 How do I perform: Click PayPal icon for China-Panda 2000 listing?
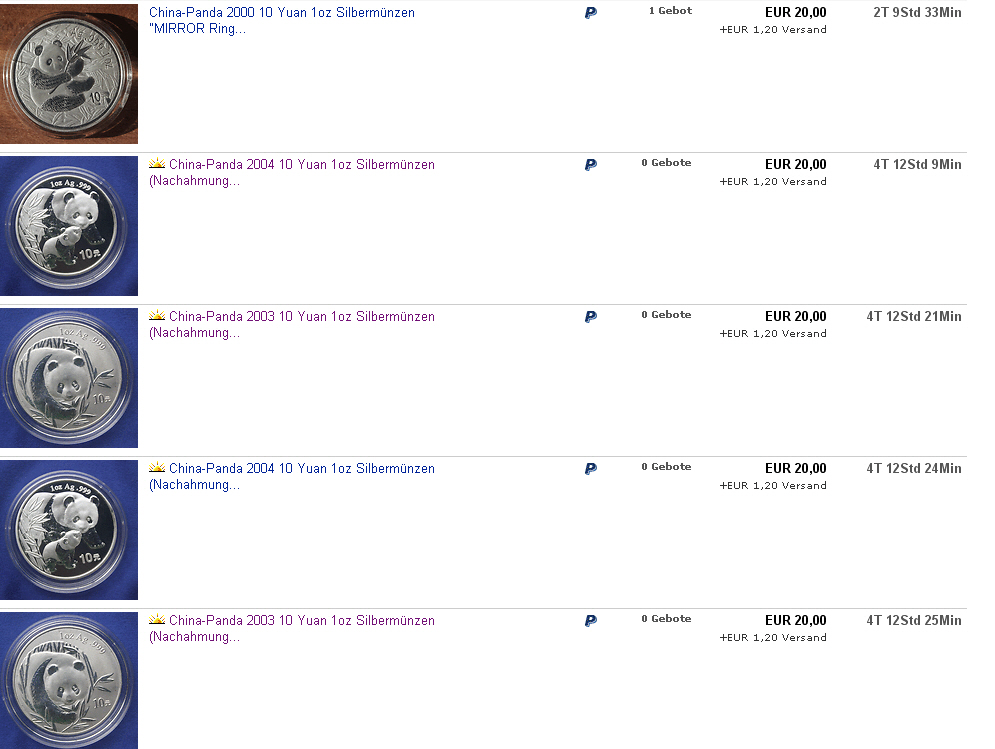coord(590,13)
